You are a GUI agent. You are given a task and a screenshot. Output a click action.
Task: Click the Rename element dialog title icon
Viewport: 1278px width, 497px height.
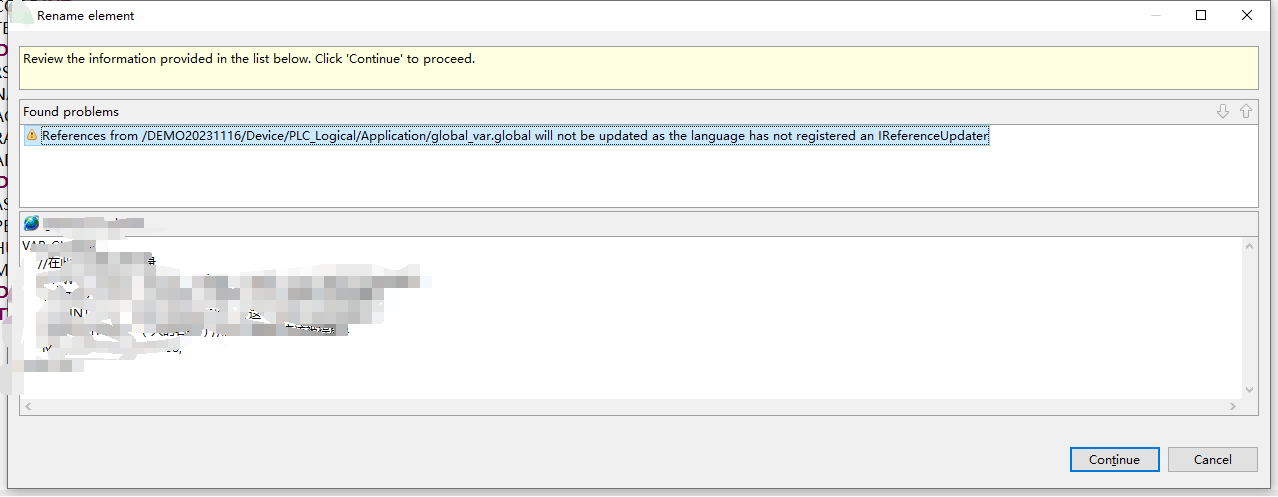tap(21, 15)
